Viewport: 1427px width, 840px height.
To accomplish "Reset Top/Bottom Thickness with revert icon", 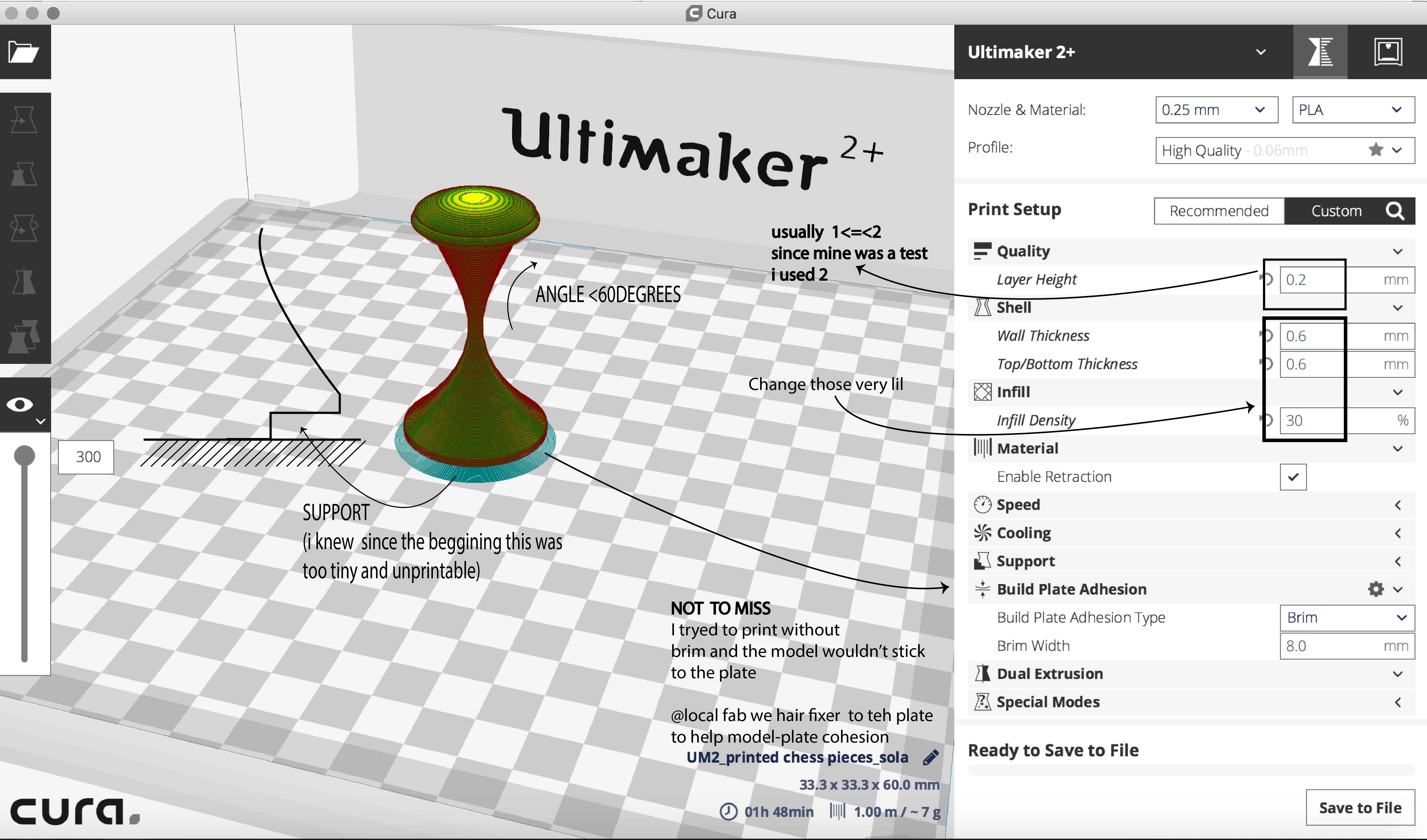I will pos(1267,363).
